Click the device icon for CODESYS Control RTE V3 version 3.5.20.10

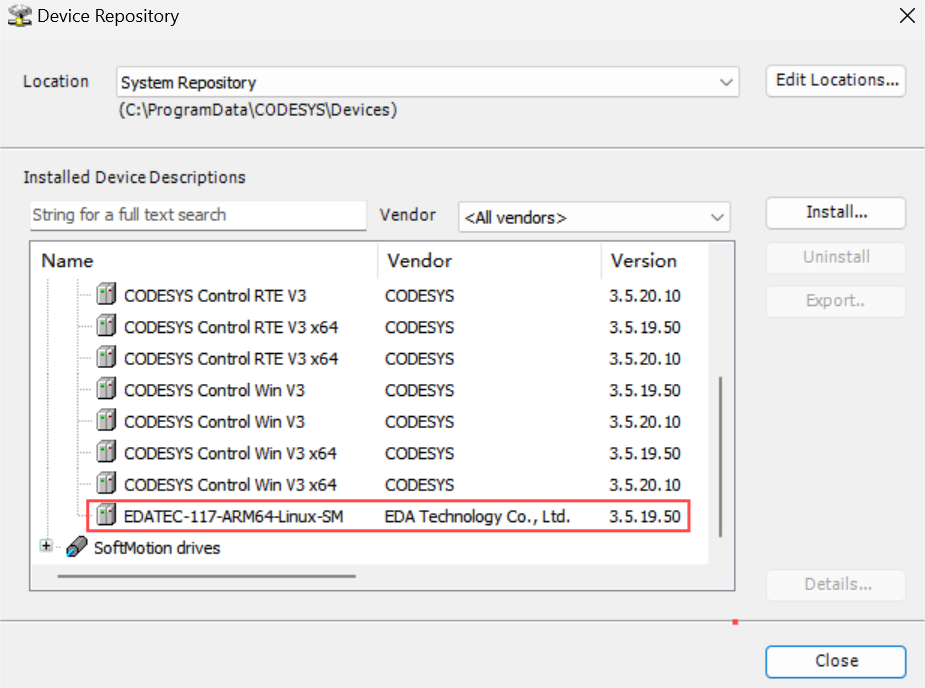point(106,294)
